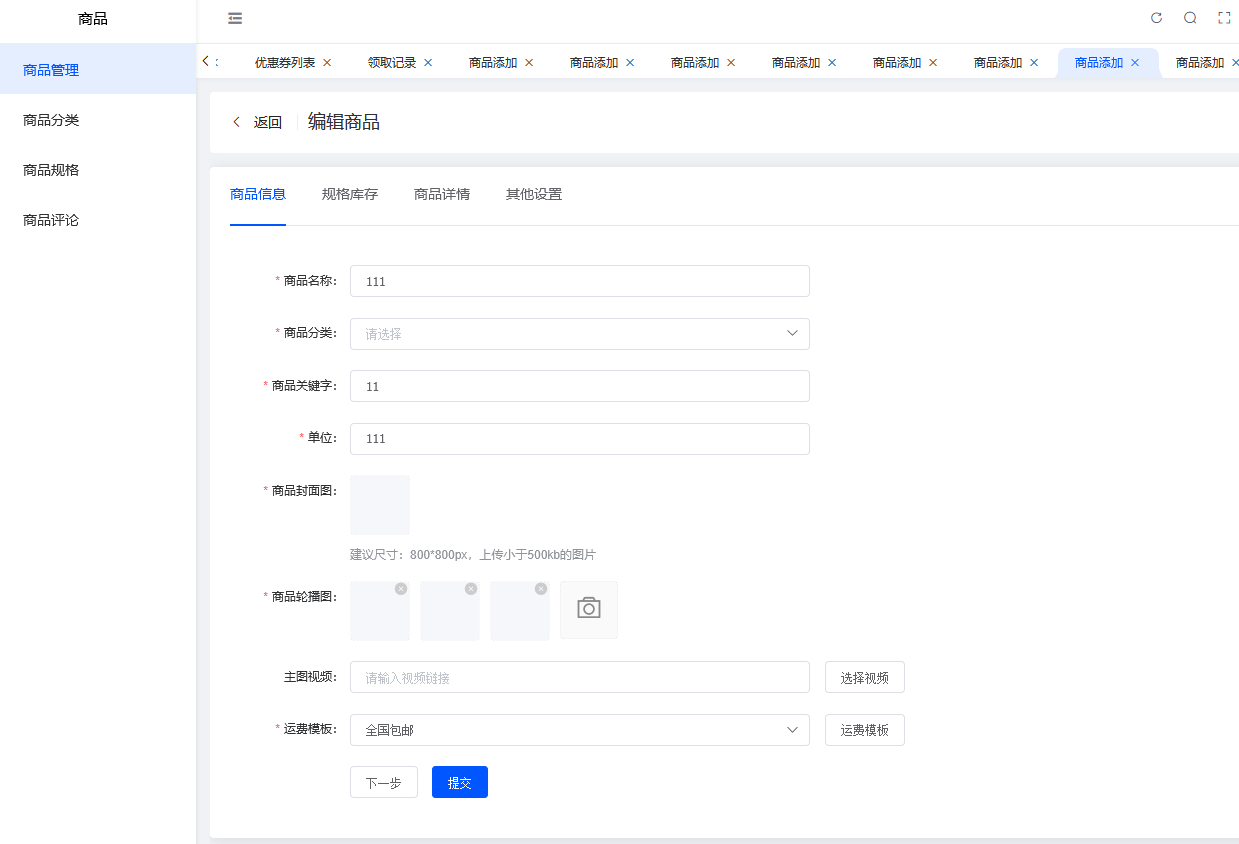Go to 商品分类 in the sidebar

click(x=98, y=120)
